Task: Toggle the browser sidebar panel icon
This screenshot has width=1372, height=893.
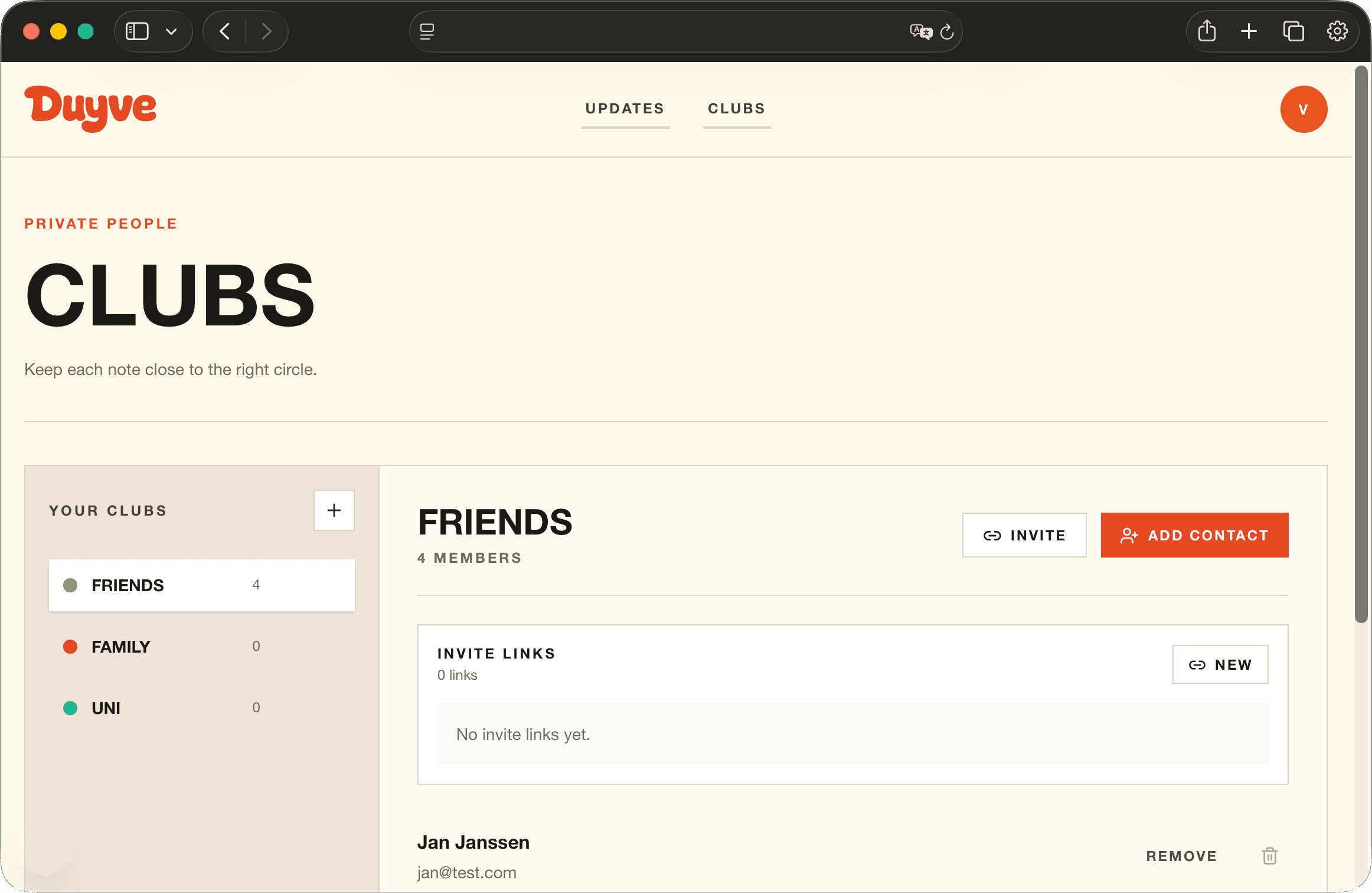Action: coord(137,31)
